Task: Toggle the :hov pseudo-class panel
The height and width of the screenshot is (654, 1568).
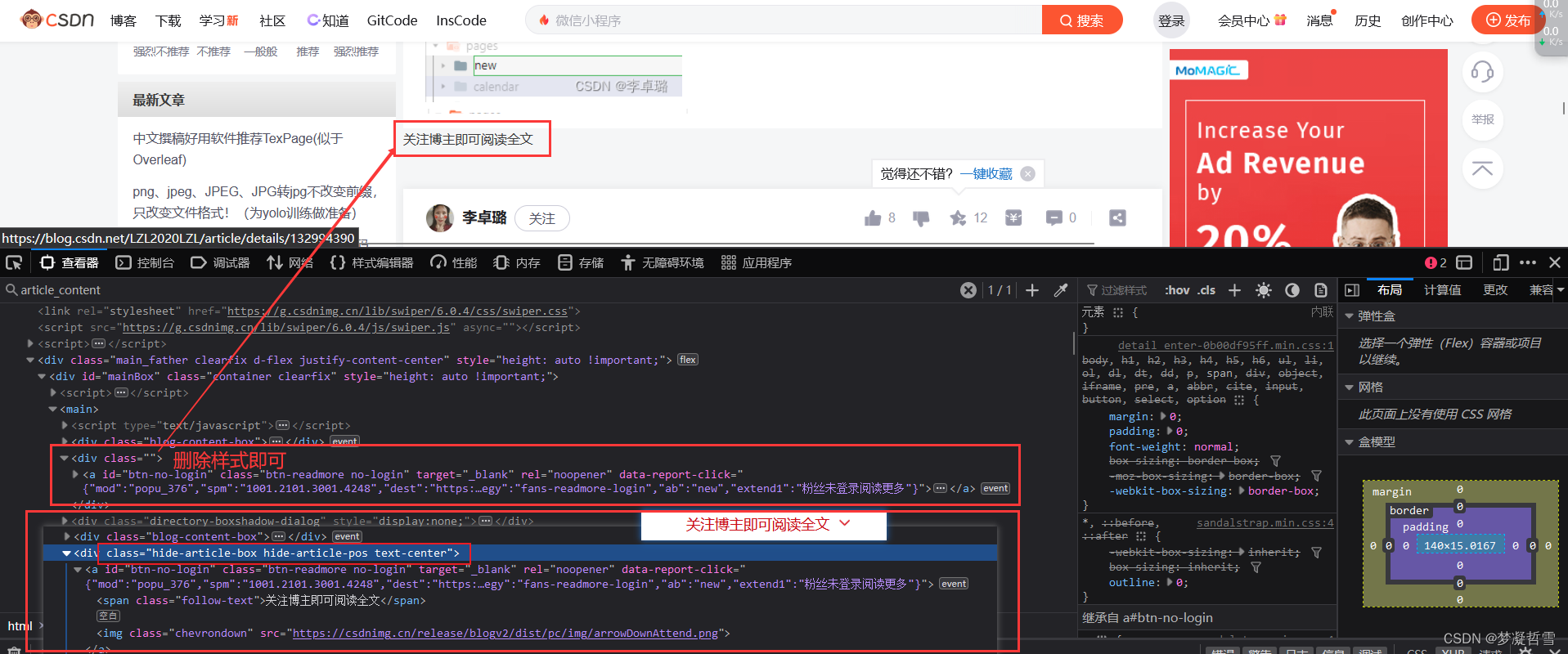Action: coord(1177,290)
